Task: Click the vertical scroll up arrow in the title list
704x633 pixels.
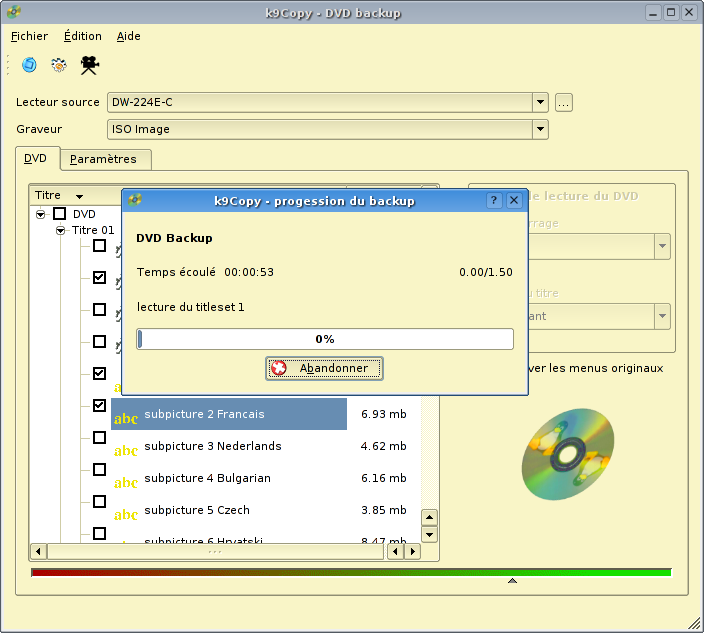Action: point(429,518)
